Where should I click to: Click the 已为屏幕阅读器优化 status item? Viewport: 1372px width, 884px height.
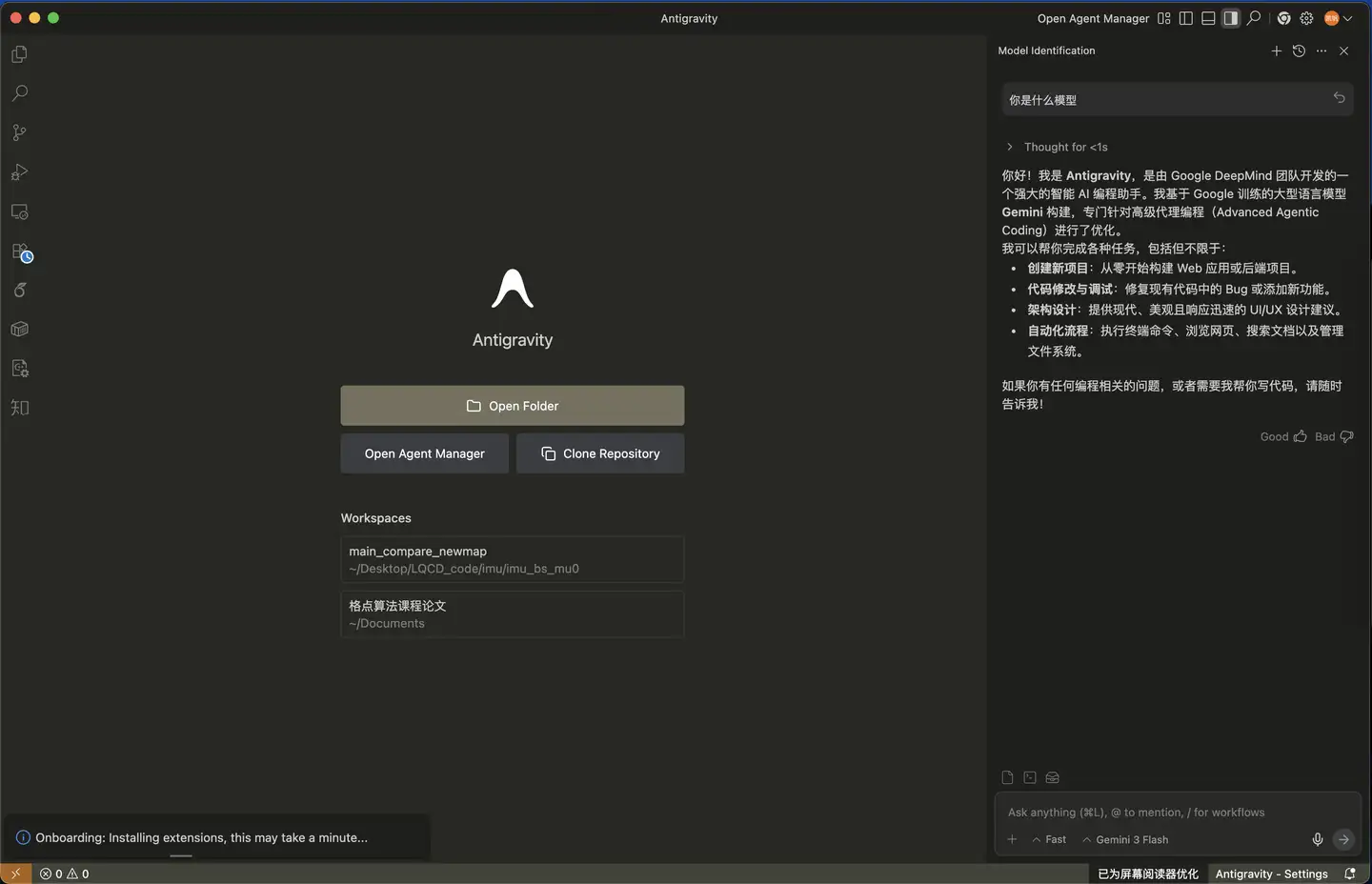[1148, 874]
